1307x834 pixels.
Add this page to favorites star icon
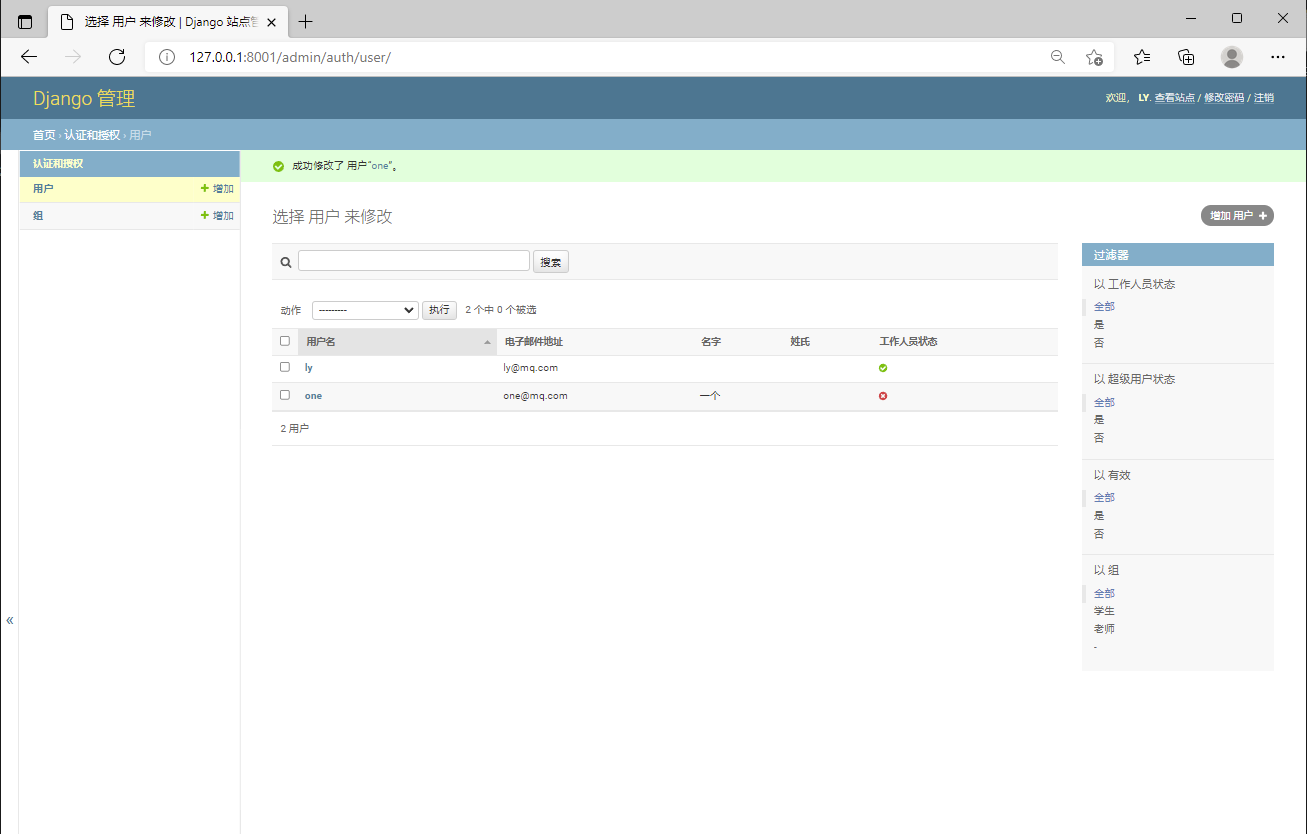[1094, 57]
